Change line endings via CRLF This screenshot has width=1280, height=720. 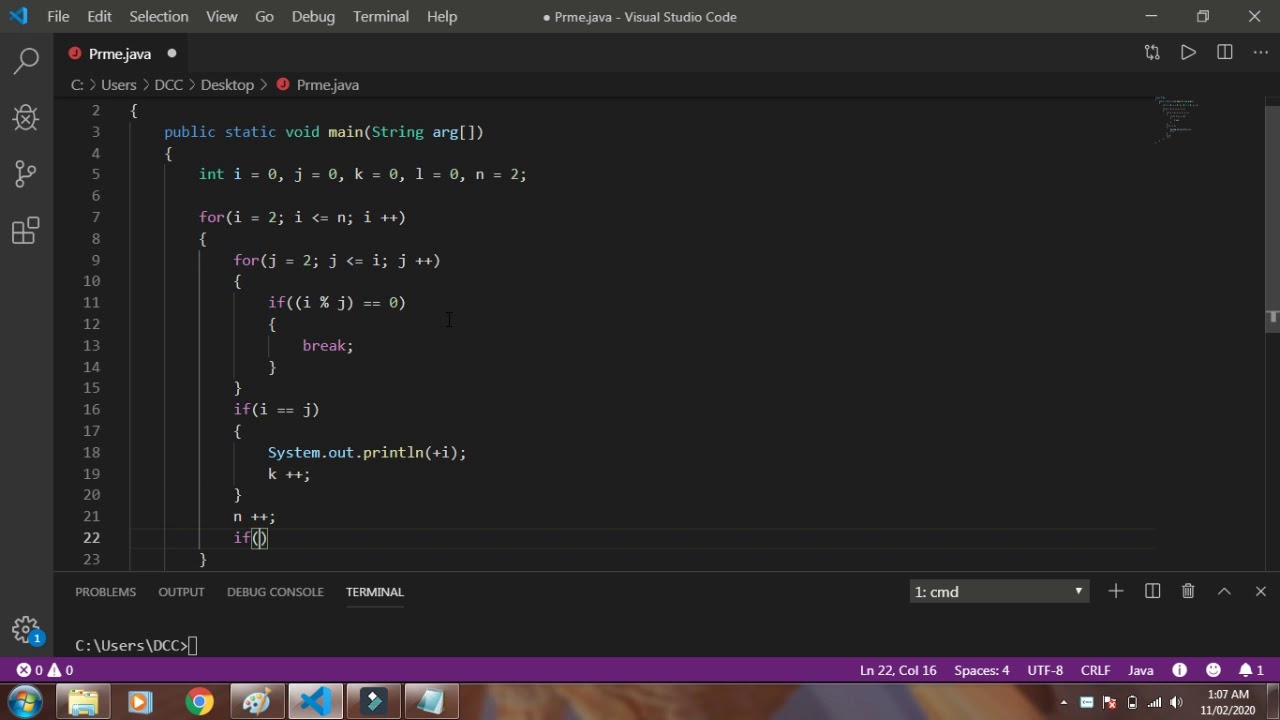pyautogui.click(x=1095, y=670)
